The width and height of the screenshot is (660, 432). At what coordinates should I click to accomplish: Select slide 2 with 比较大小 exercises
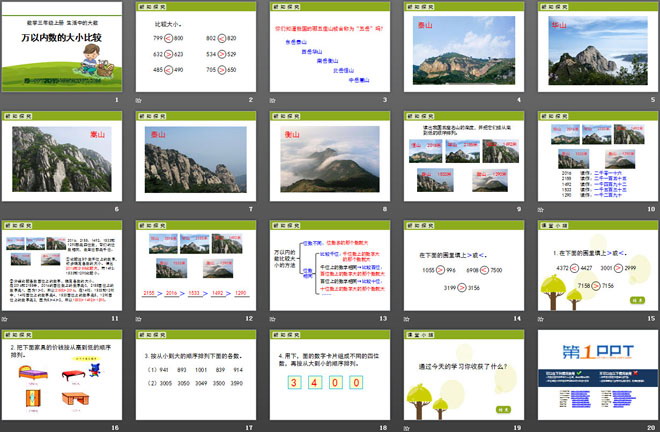point(196,47)
